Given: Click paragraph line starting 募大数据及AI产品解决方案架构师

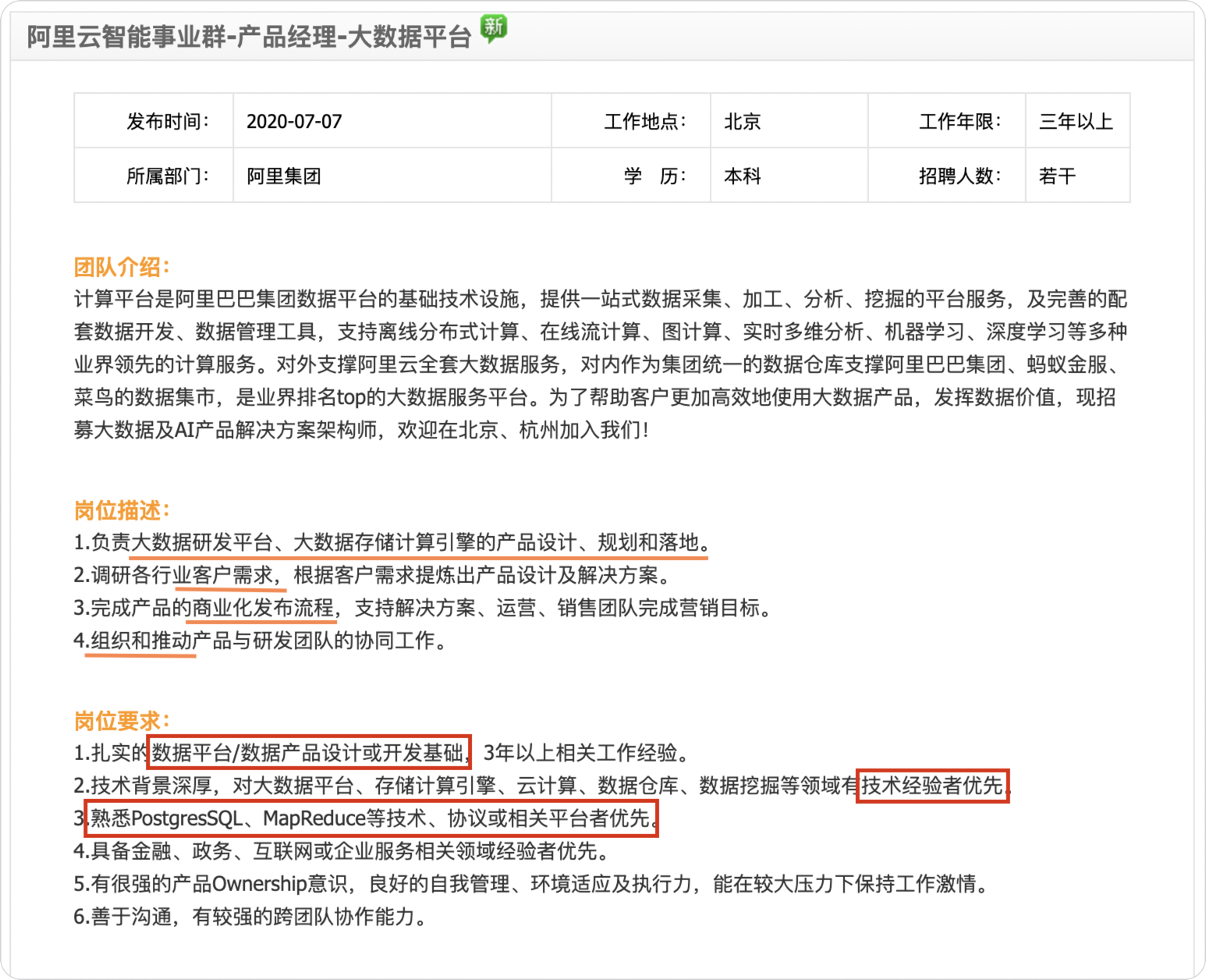Looking at the screenshot, I should coord(362,430).
